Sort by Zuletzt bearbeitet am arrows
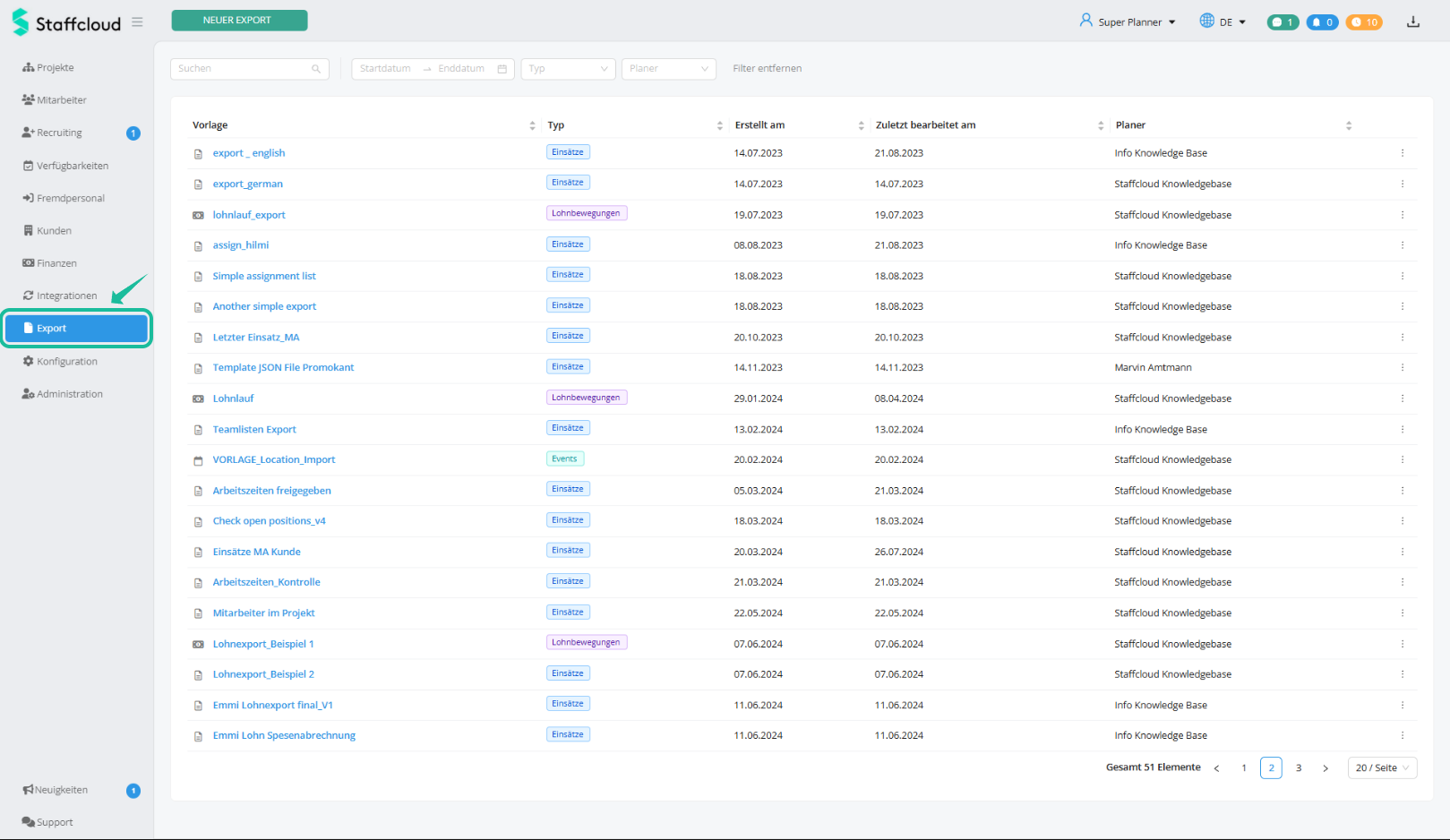Viewport: 1450px width, 840px height. click(x=1101, y=125)
